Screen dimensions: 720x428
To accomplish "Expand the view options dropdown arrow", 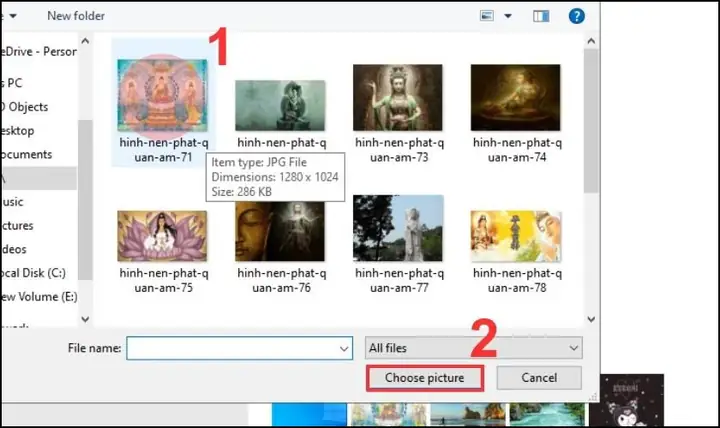I will tap(508, 16).
